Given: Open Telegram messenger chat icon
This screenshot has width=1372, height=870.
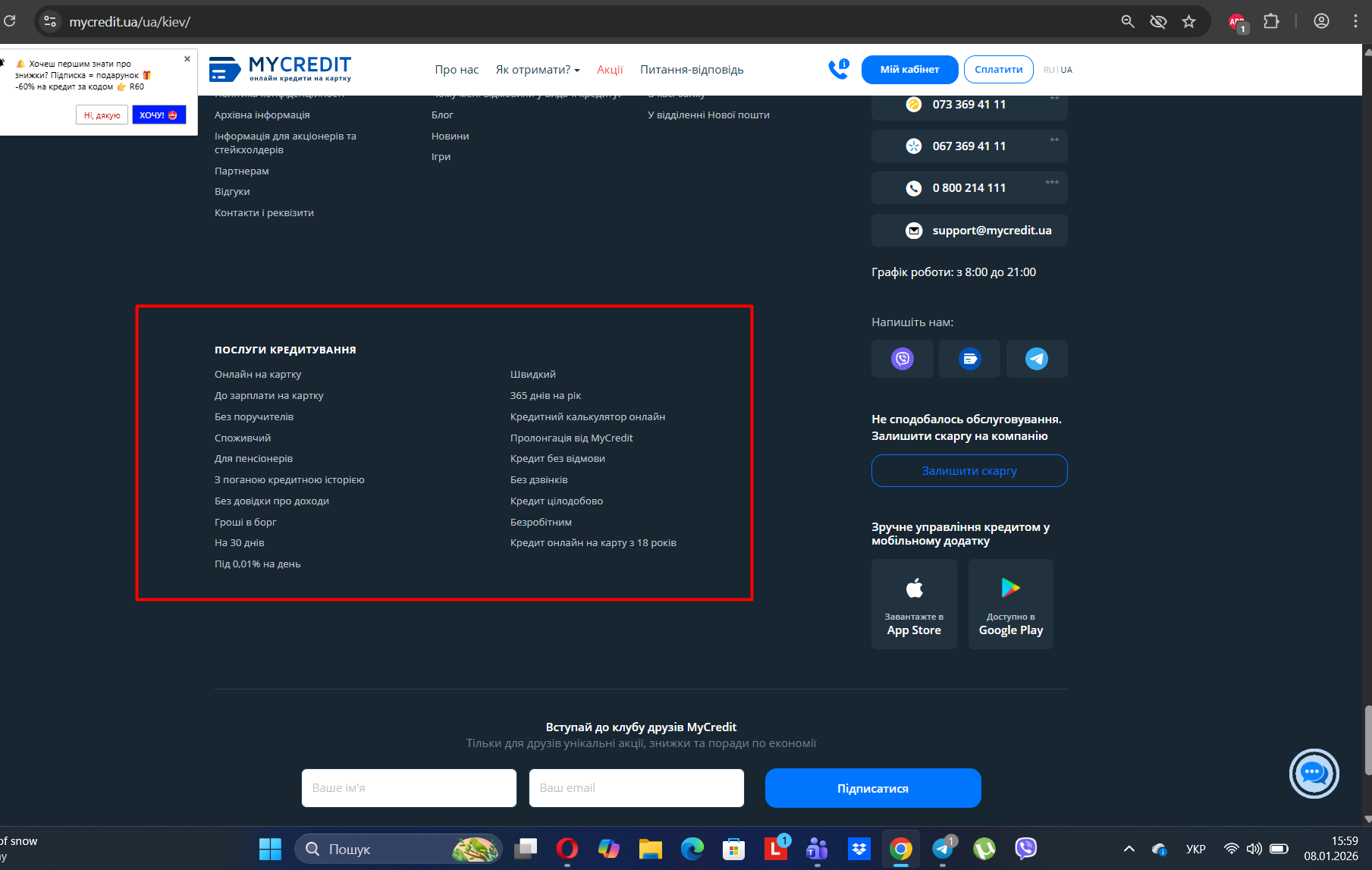Looking at the screenshot, I should pos(1037,359).
